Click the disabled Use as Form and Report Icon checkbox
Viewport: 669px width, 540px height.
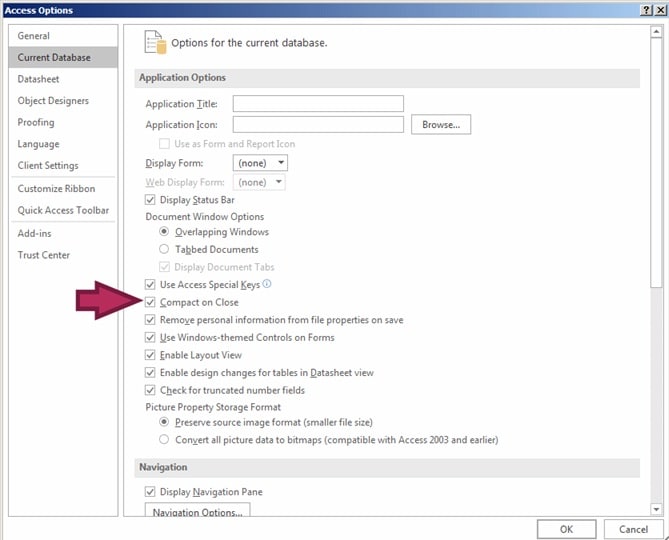click(164, 144)
